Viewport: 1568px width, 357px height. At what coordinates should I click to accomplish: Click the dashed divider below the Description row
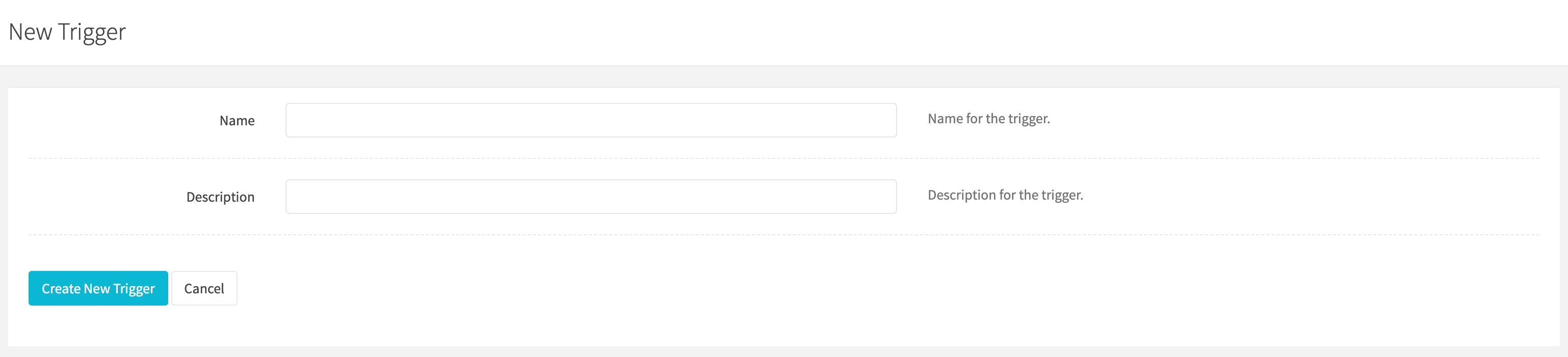point(783,235)
